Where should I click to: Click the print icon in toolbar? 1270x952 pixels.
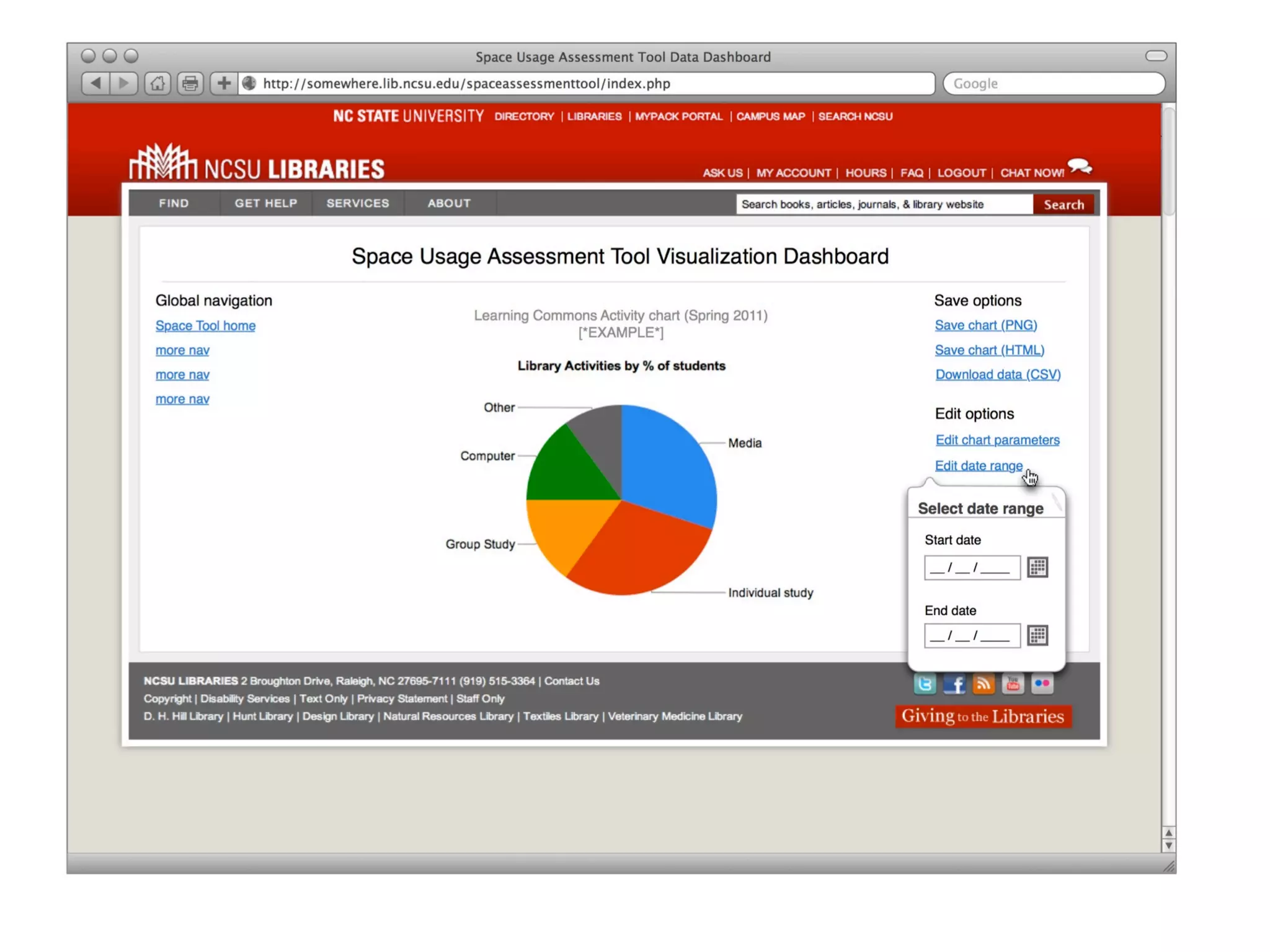(x=190, y=83)
